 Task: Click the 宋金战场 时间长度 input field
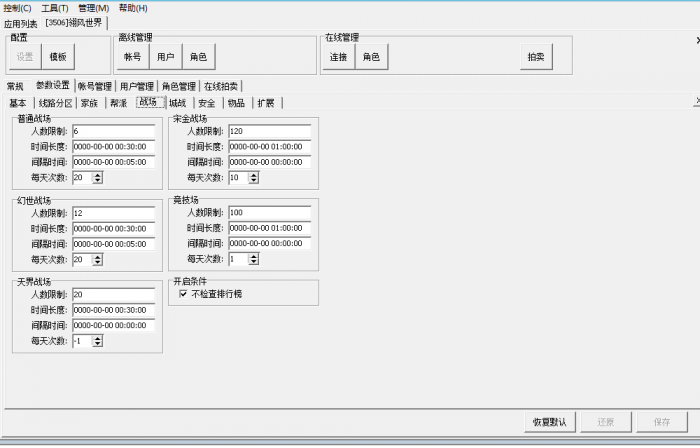(x=269, y=146)
